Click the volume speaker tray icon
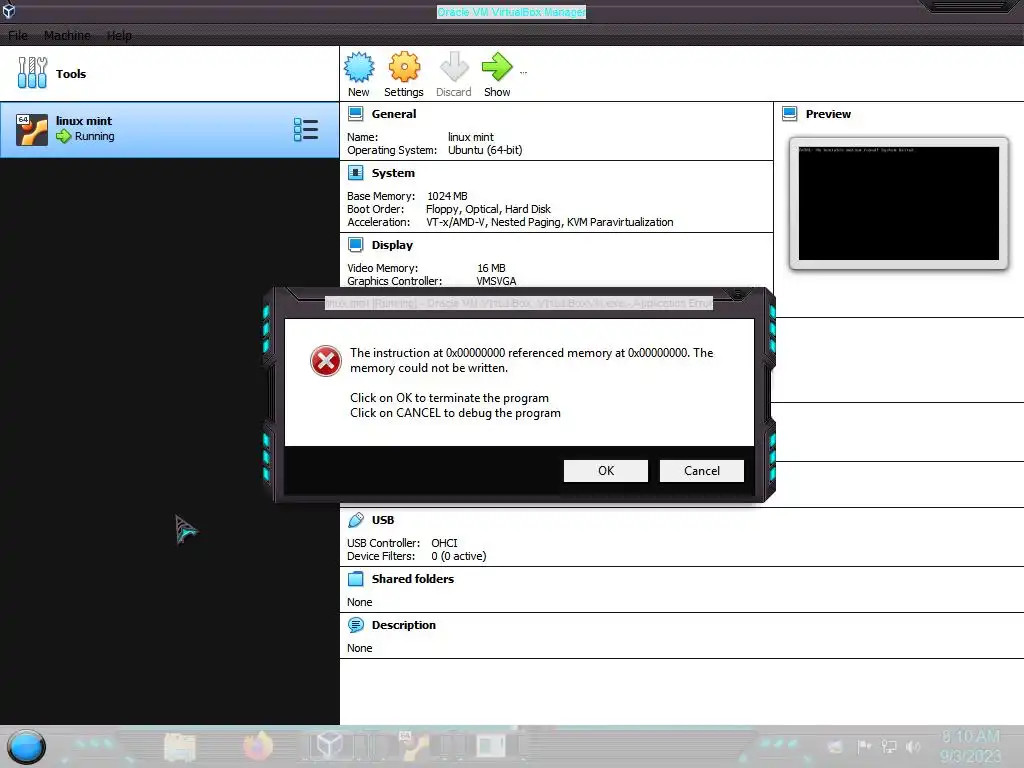The width and height of the screenshot is (1024, 768). tap(914, 746)
